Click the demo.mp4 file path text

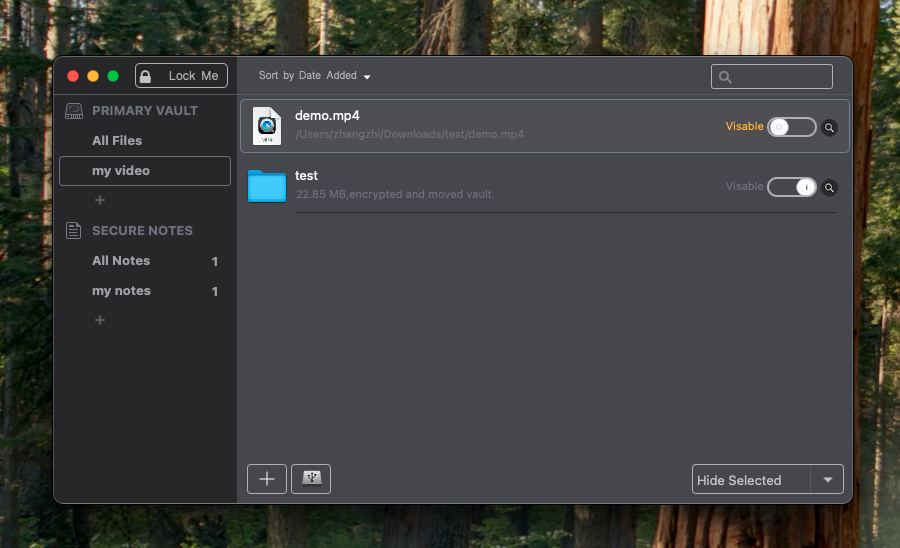click(410, 134)
